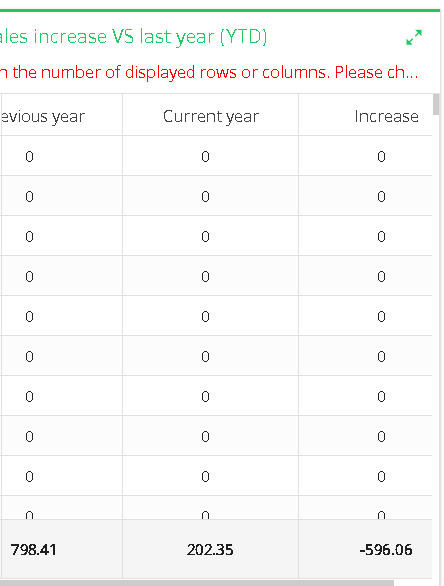Click the partially visible last Current year cell
Screen dimensions: 444x586
[210, 508]
